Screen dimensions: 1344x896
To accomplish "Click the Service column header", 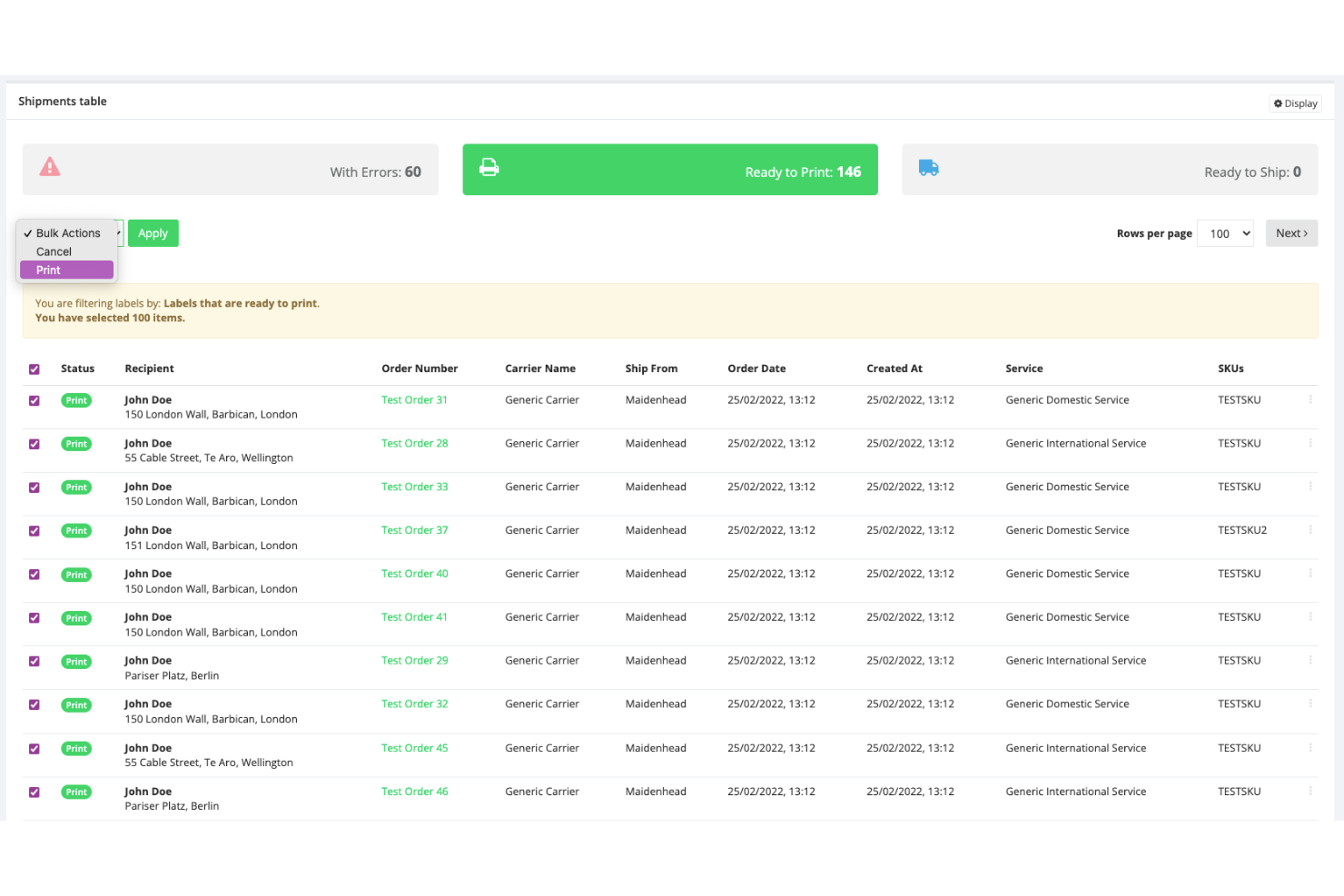I will [1024, 369].
